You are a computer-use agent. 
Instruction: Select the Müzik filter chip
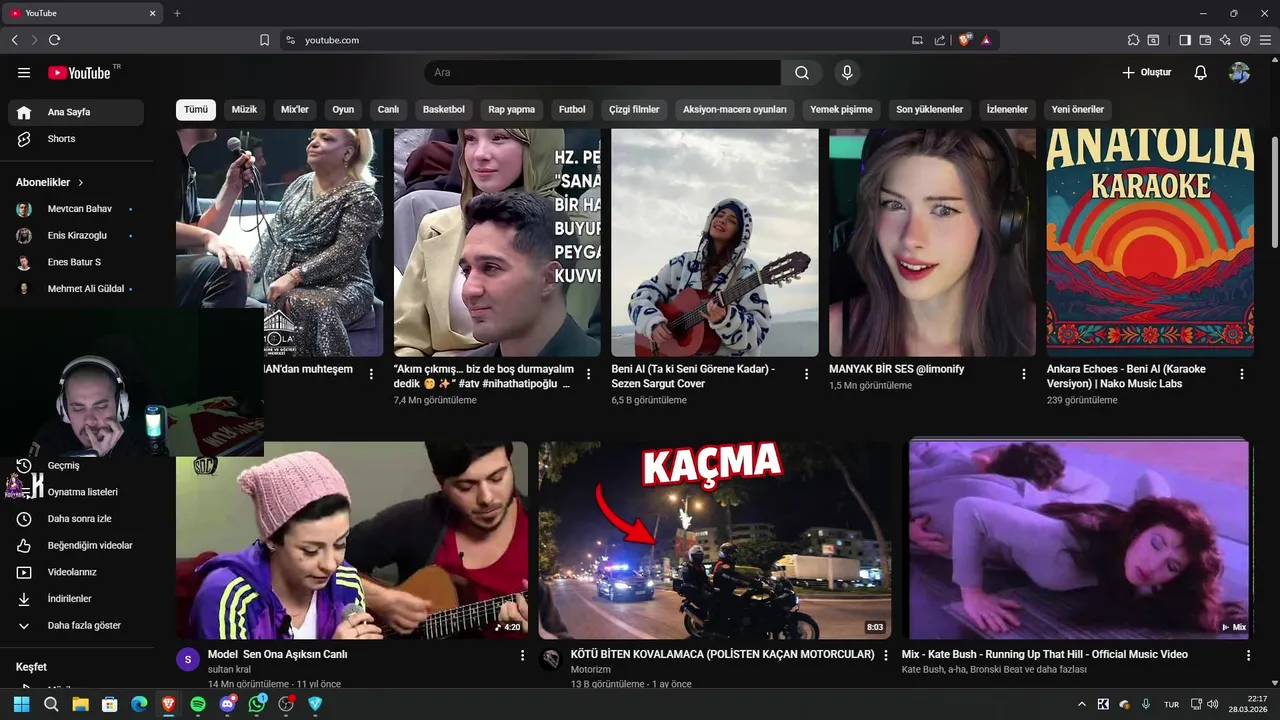tap(244, 109)
